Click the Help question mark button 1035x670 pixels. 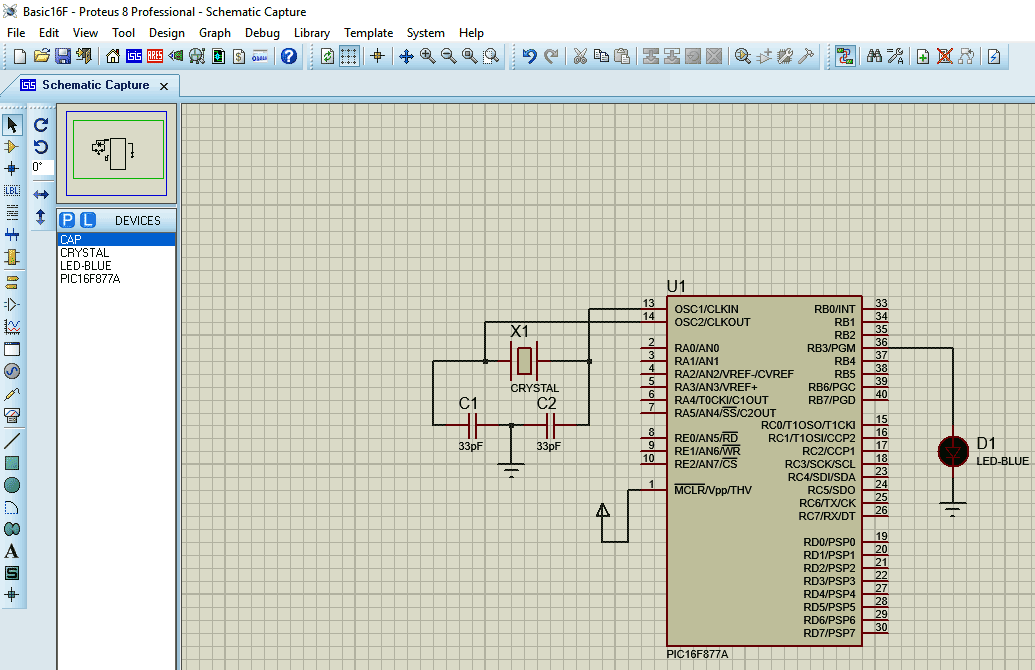(x=288, y=57)
